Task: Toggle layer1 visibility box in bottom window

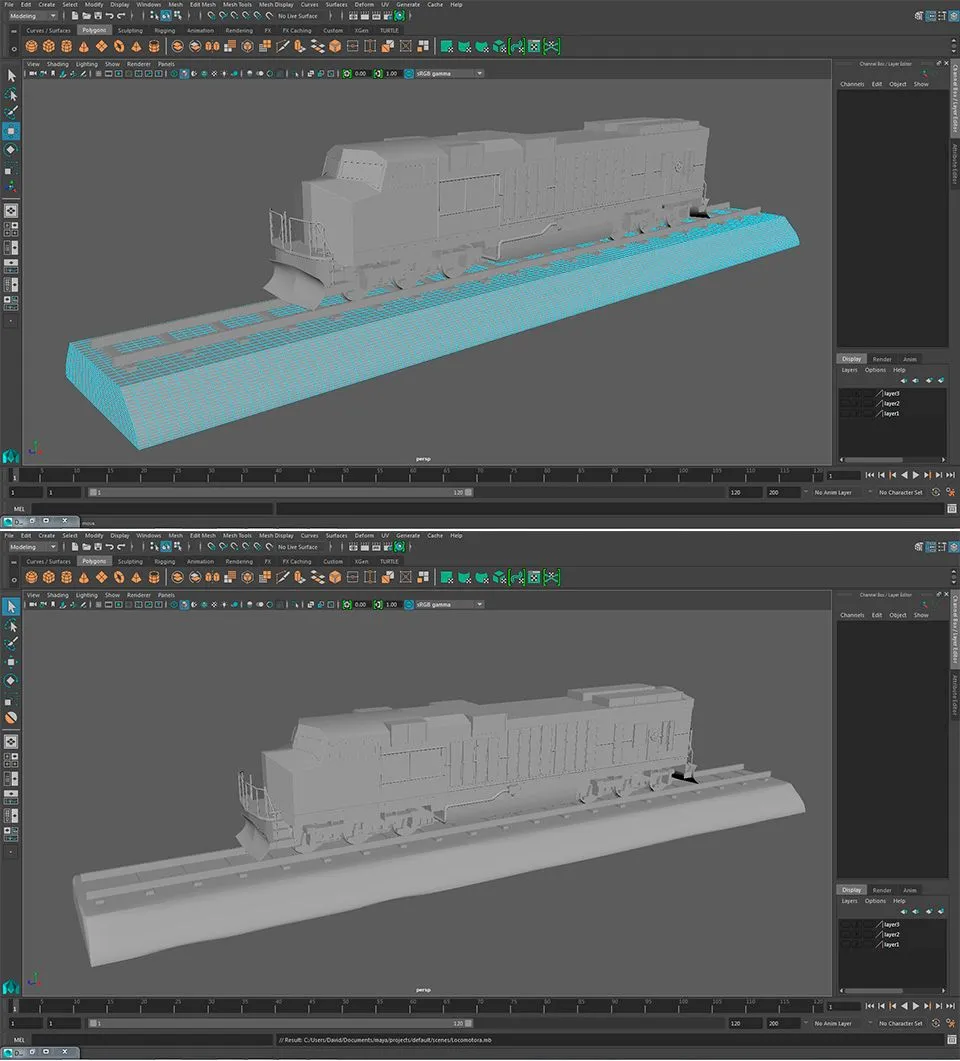Action: pos(845,945)
